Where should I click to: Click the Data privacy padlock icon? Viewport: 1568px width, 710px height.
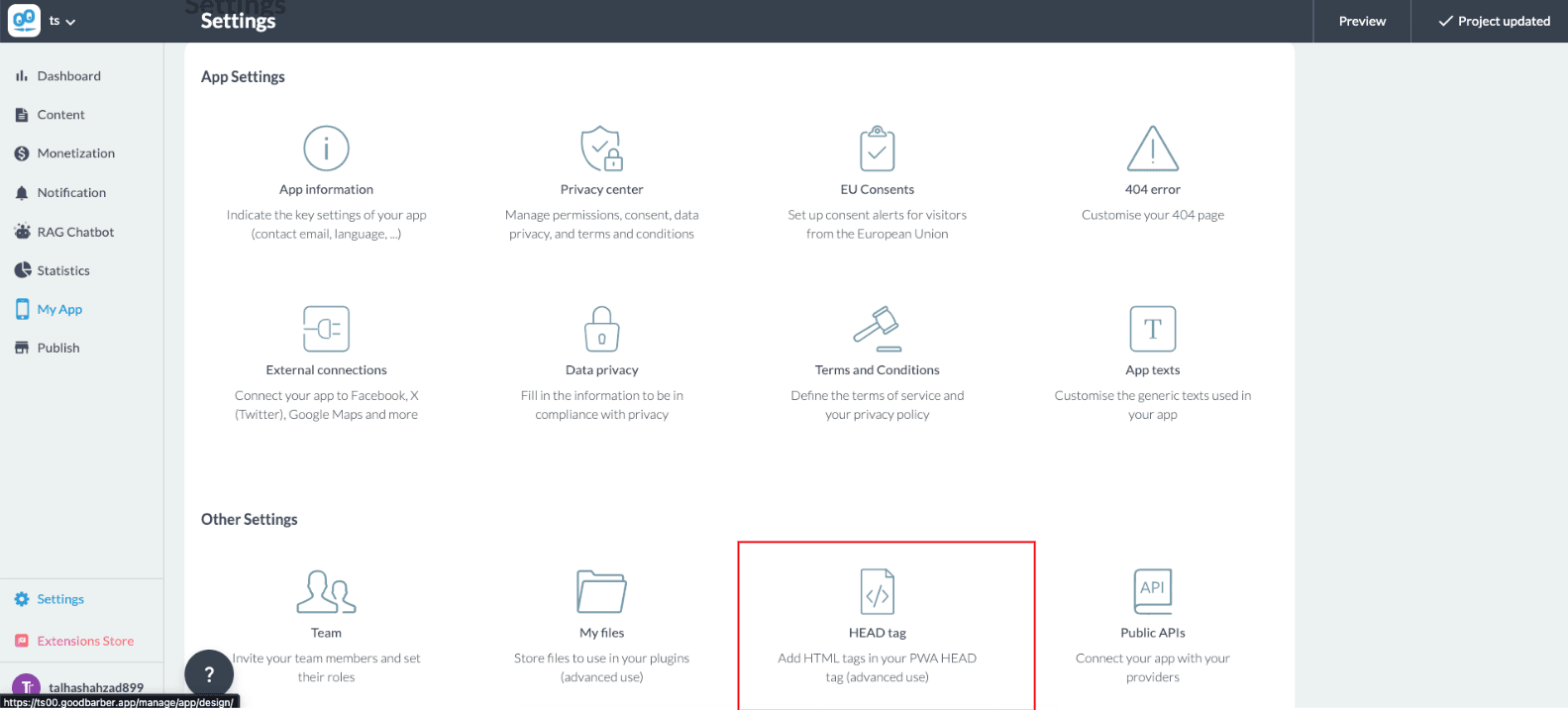pyautogui.click(x=601, y=329)
